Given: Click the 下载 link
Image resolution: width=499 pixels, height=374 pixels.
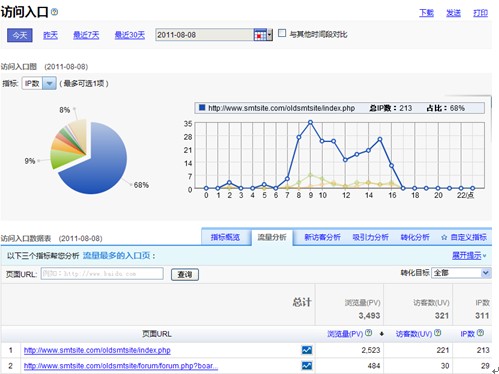Looking at the screenshot, I should tap(426, 13).
